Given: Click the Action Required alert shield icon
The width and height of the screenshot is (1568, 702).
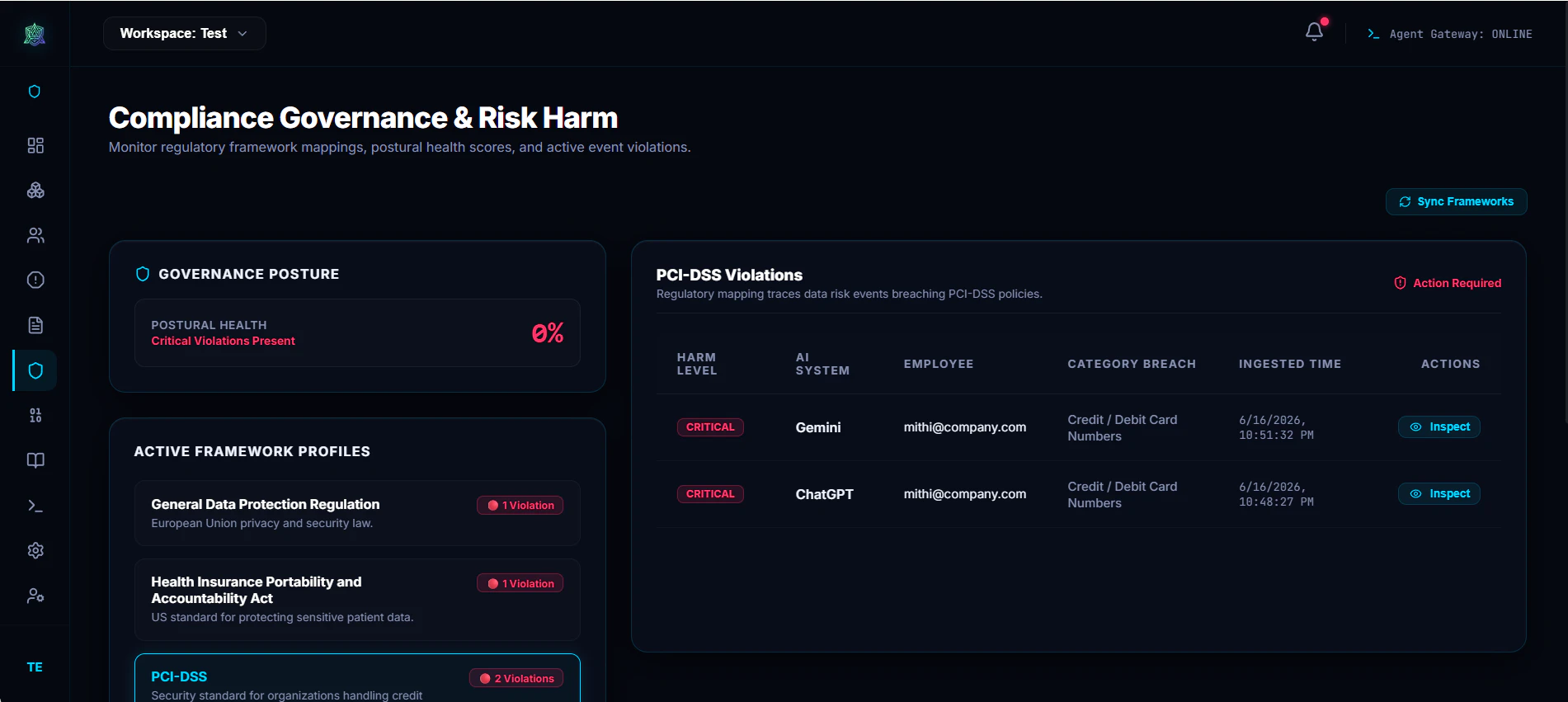Looking at the screenshot, I should click(x=1400, y=283).
